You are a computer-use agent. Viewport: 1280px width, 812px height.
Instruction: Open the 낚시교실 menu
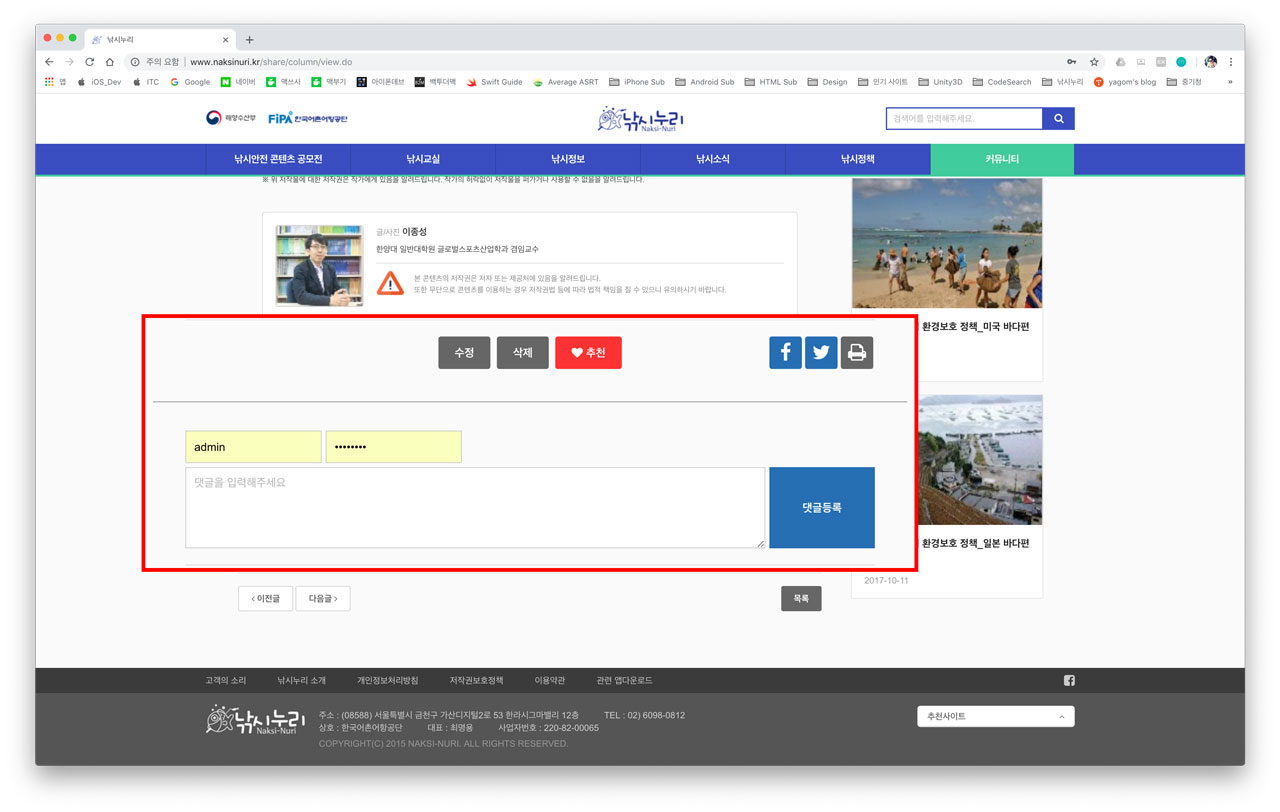(x=423, y=159)
